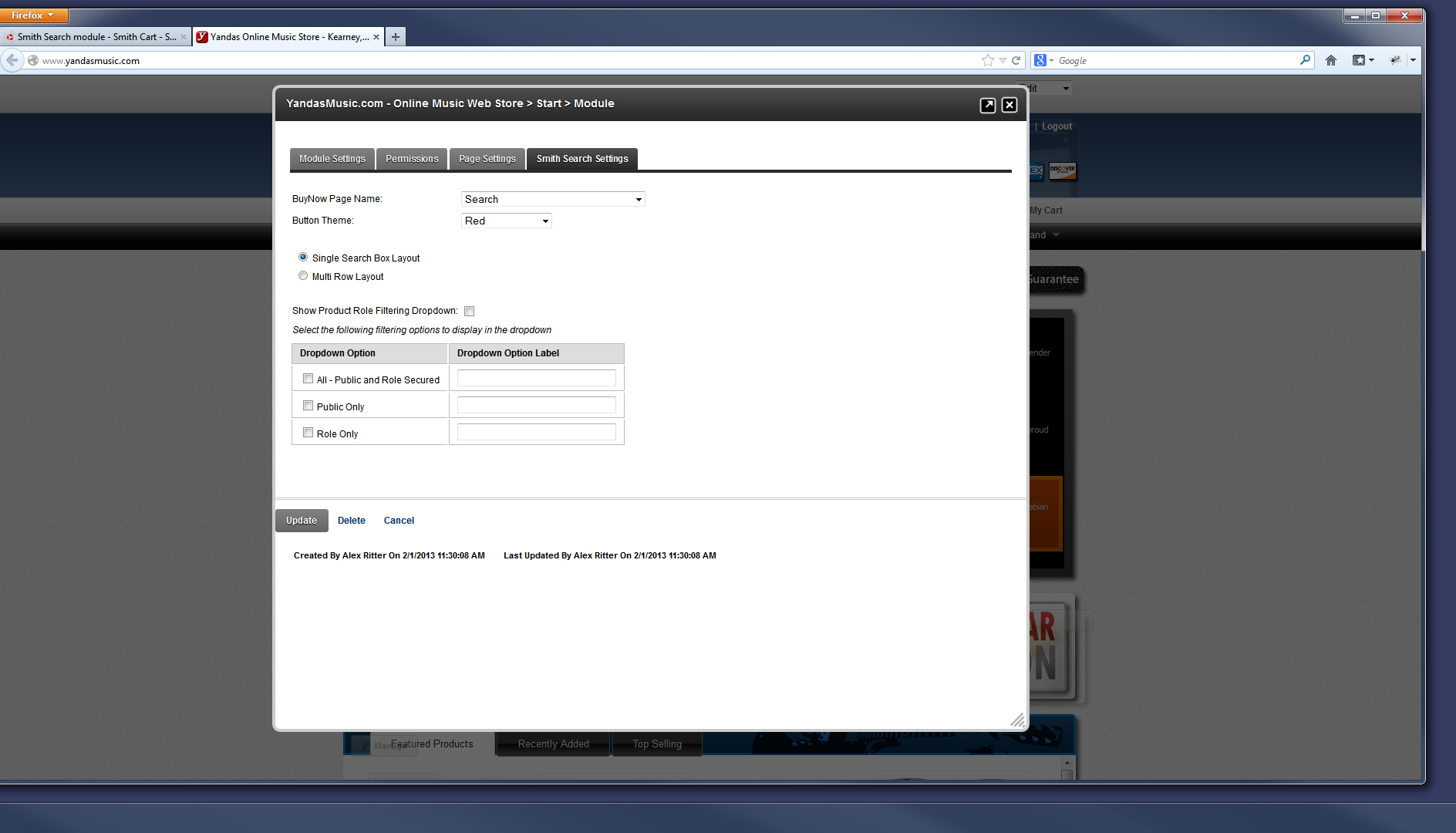Viewport: 1456px width, 833px height.
Task: Click label field for All - Public and Role Secured
Action: point(537,378)
